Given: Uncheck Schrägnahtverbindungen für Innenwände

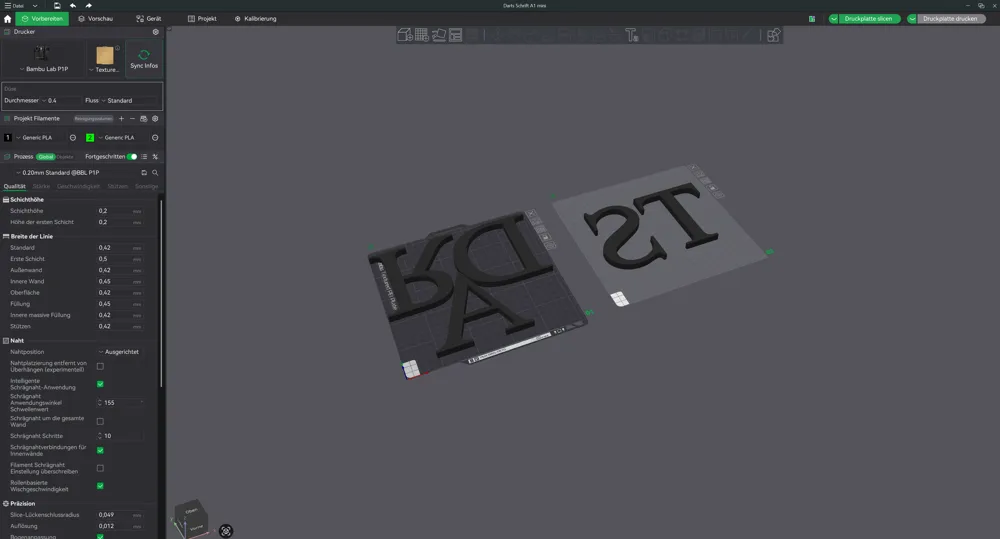Looking at the screenshot, I should click(x=100, y=450).
